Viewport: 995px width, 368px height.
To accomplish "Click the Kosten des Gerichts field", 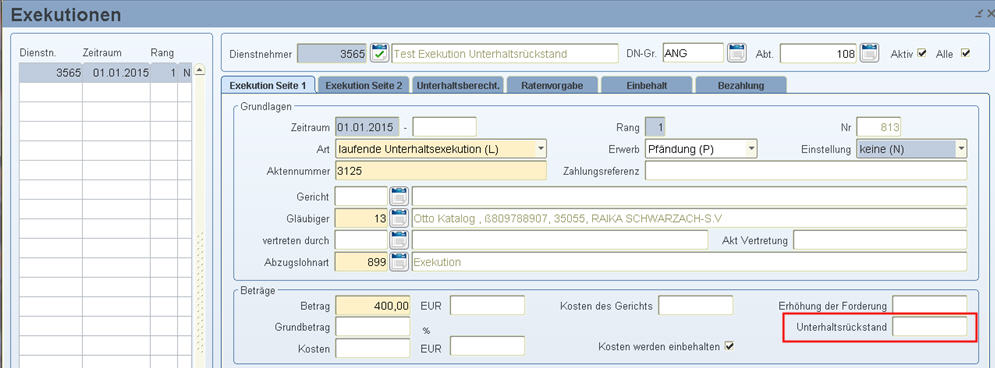I will pos(695,306).
